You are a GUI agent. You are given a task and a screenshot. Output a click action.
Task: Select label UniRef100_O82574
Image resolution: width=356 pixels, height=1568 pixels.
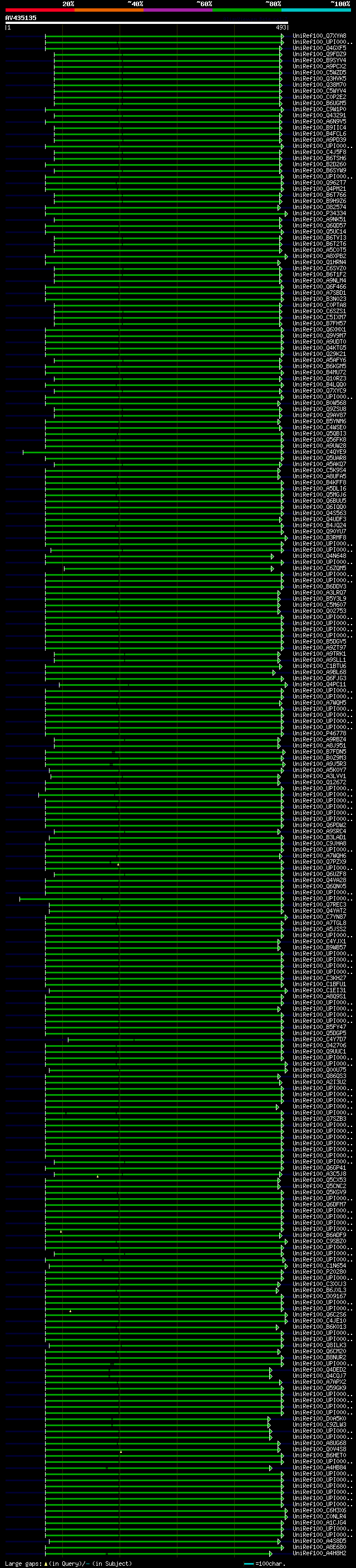click(x=319, y=207)
